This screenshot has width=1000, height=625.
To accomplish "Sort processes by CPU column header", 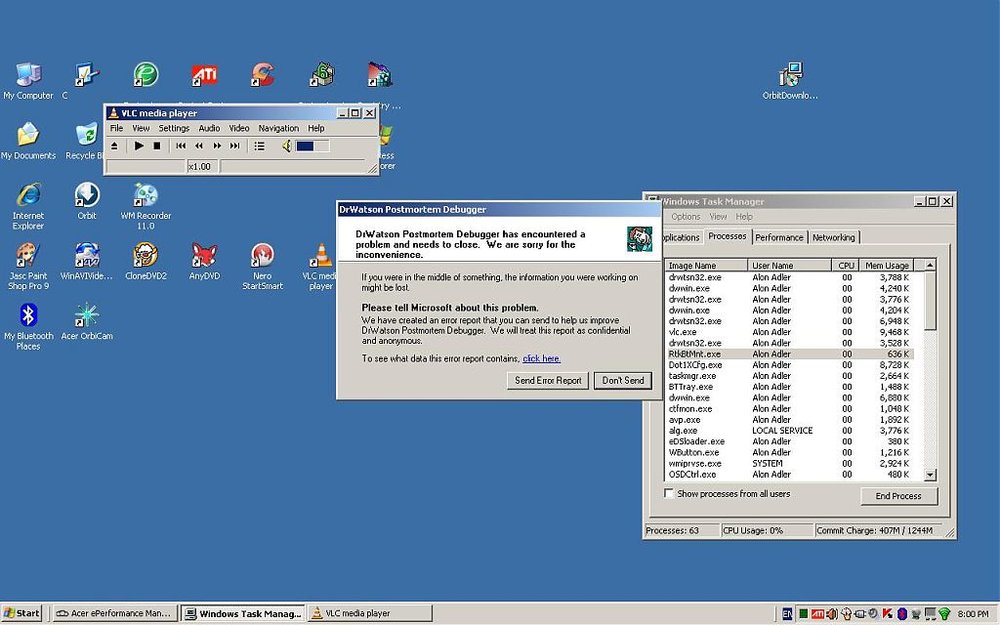I will pyautogui.click(x=846, y=265).
